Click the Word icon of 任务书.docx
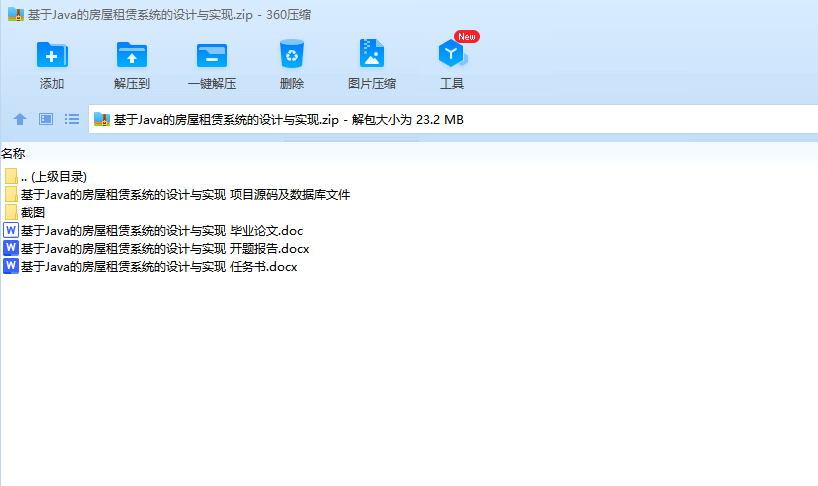This screenshot has height=486, width=818. [10, 266]
